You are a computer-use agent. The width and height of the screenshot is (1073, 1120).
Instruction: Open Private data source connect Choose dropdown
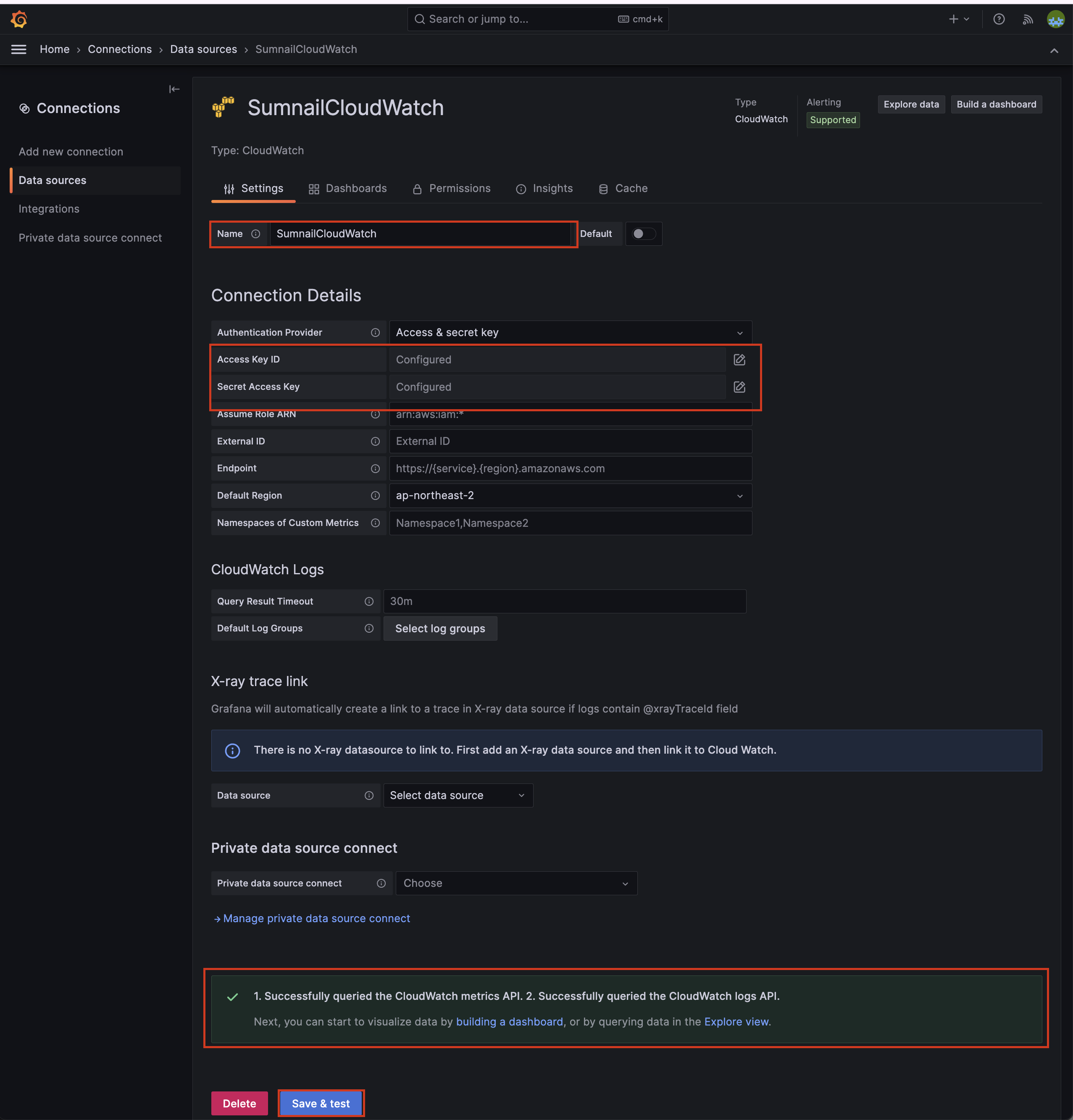(516, 883)
